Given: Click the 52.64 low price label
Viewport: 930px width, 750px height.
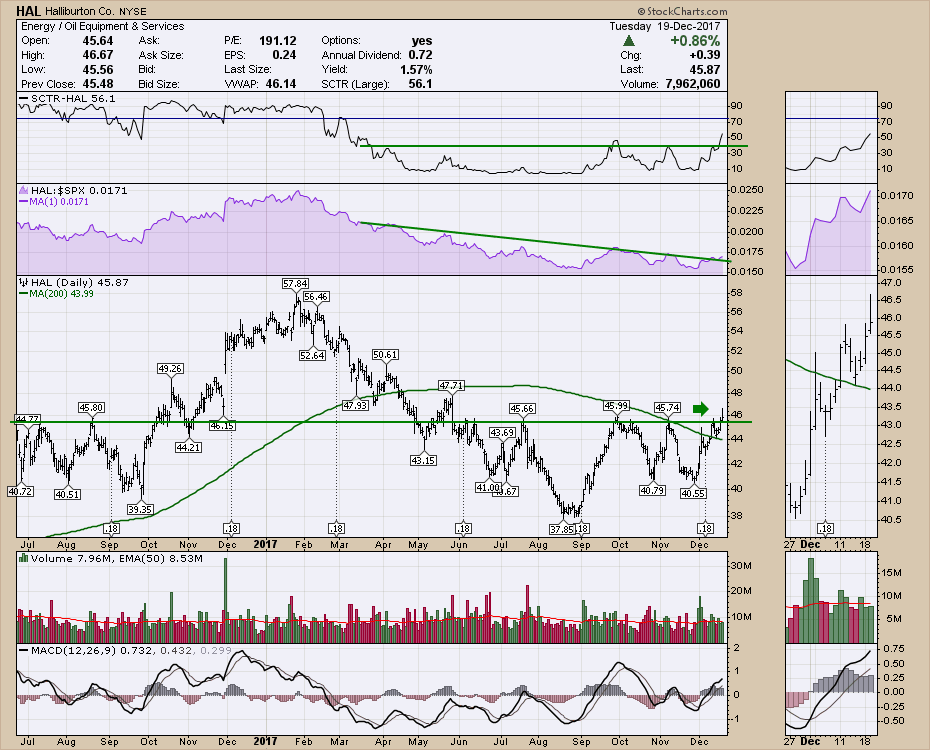Looking at the screenshot, I should point(312,355).
